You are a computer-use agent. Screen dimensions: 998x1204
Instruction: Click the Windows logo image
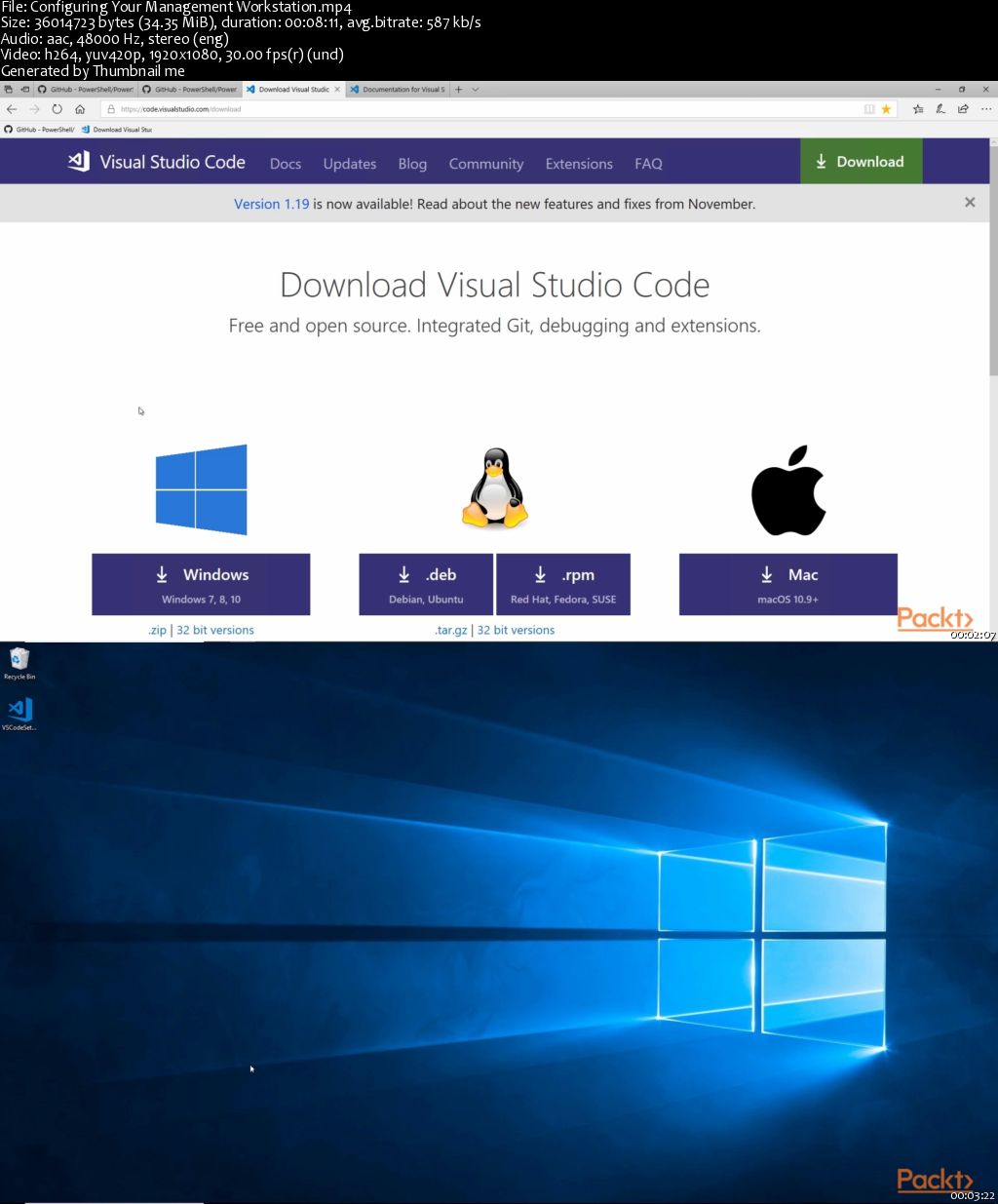click(x=201, y=489)
